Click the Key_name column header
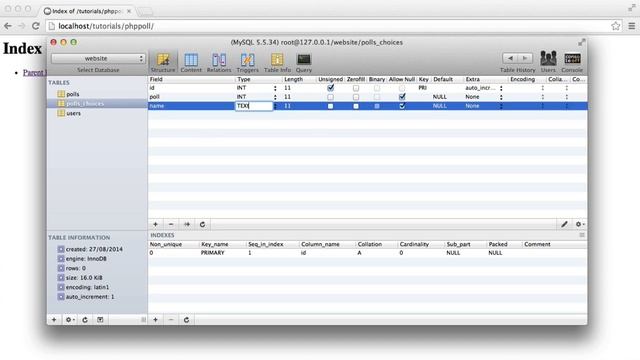This screenshot has width=640, height=360. coord(223,244)
